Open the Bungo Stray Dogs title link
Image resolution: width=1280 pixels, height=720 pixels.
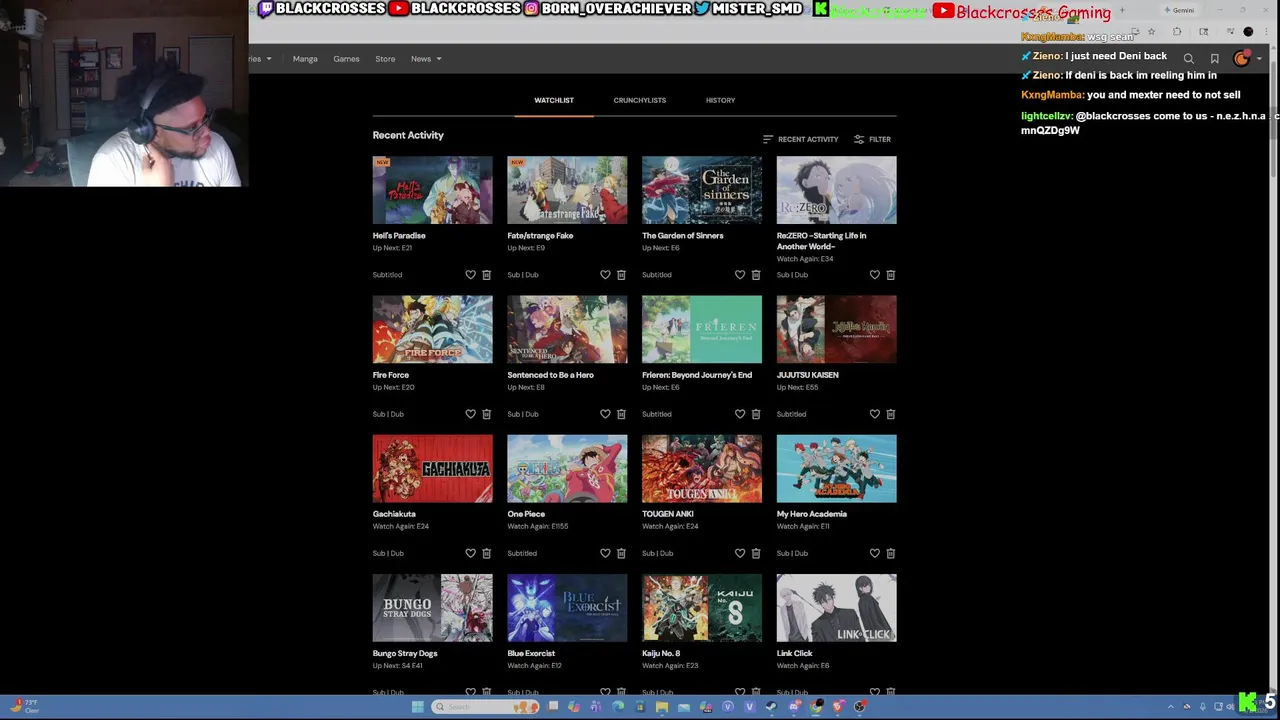[x=405, y=653]
